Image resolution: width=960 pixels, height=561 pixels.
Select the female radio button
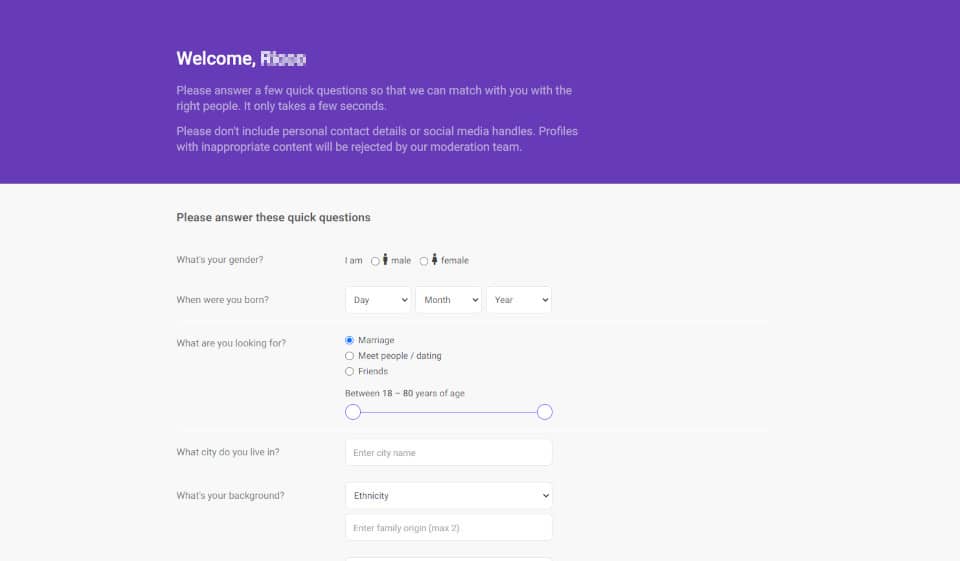click(x=424, y=261)
